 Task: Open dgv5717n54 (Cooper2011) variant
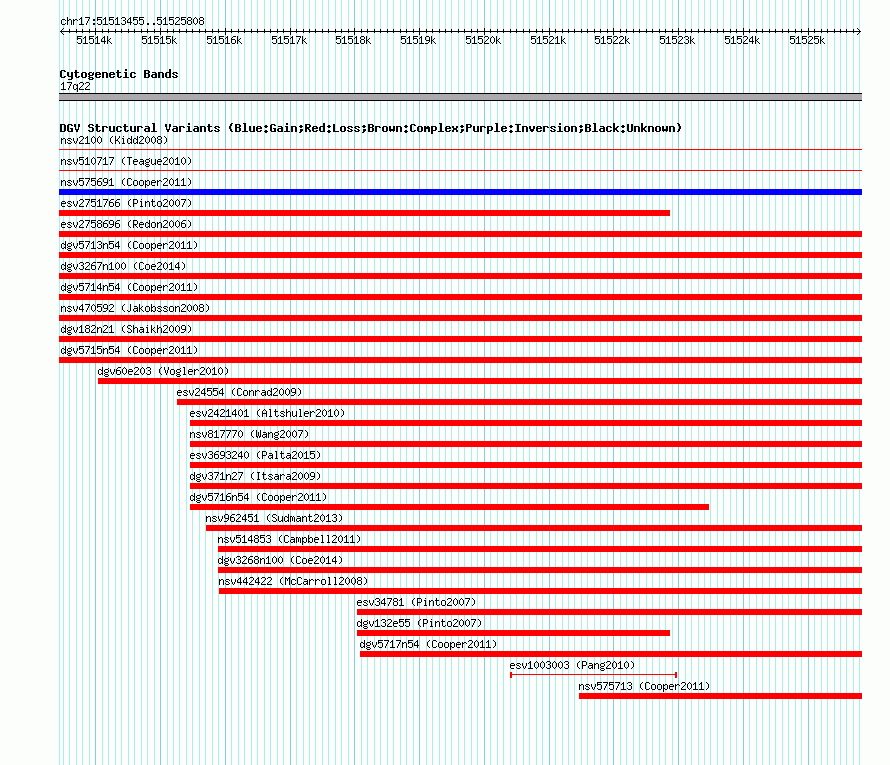tap(428, 644)
